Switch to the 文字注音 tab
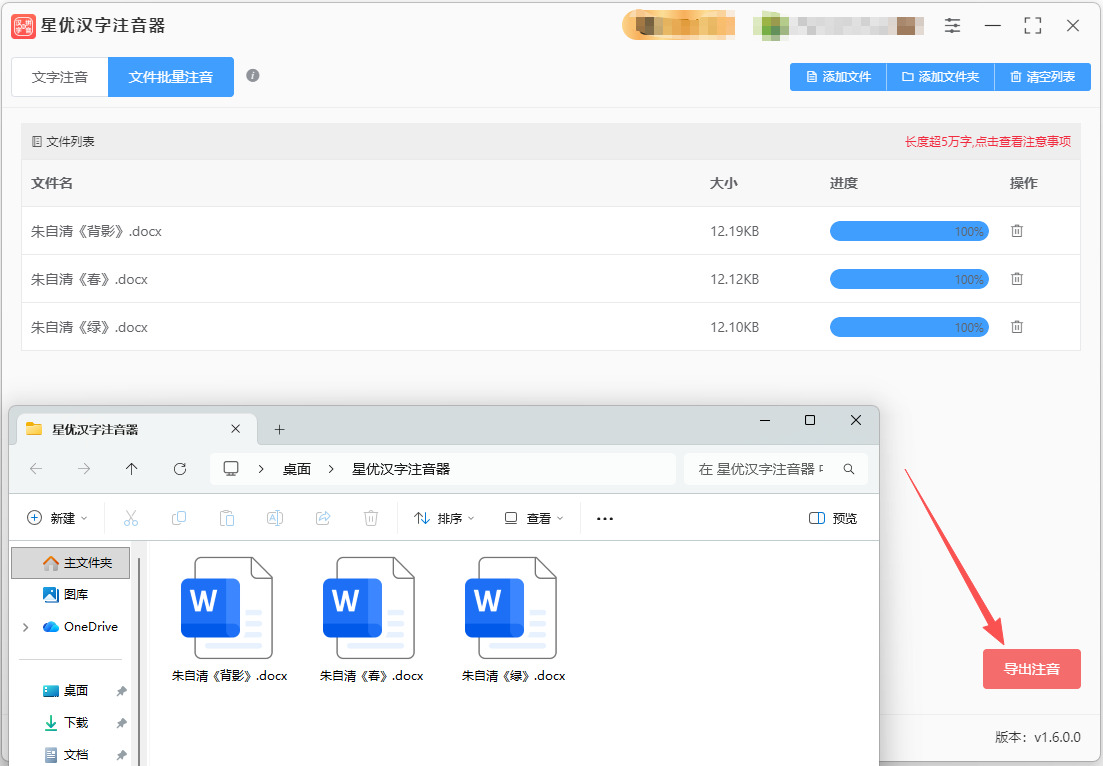This screenshot has height=766, width=1103. tap(60, 77)
